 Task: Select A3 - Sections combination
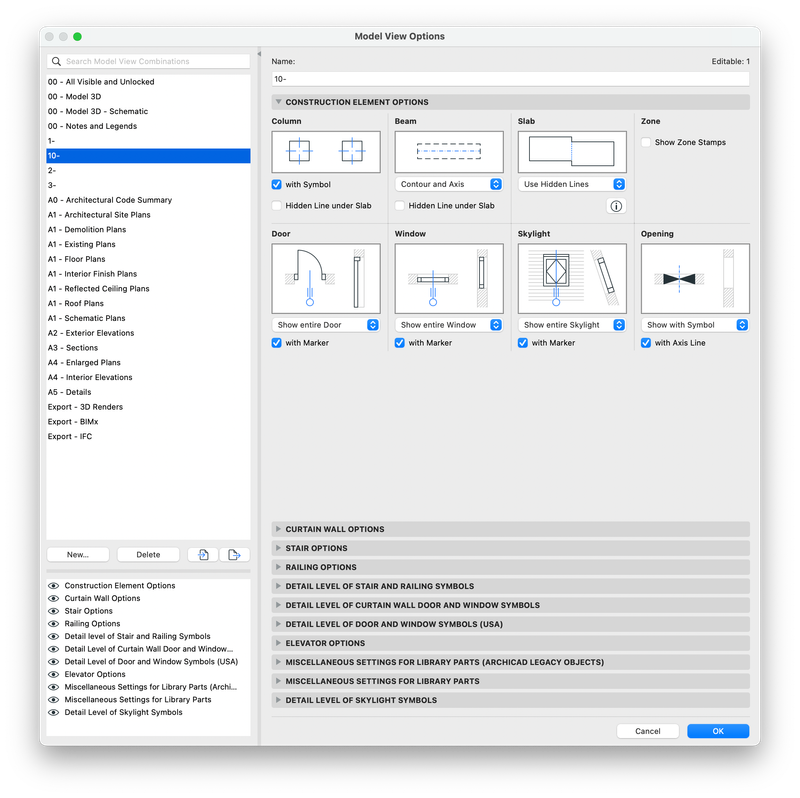(148, 348)
